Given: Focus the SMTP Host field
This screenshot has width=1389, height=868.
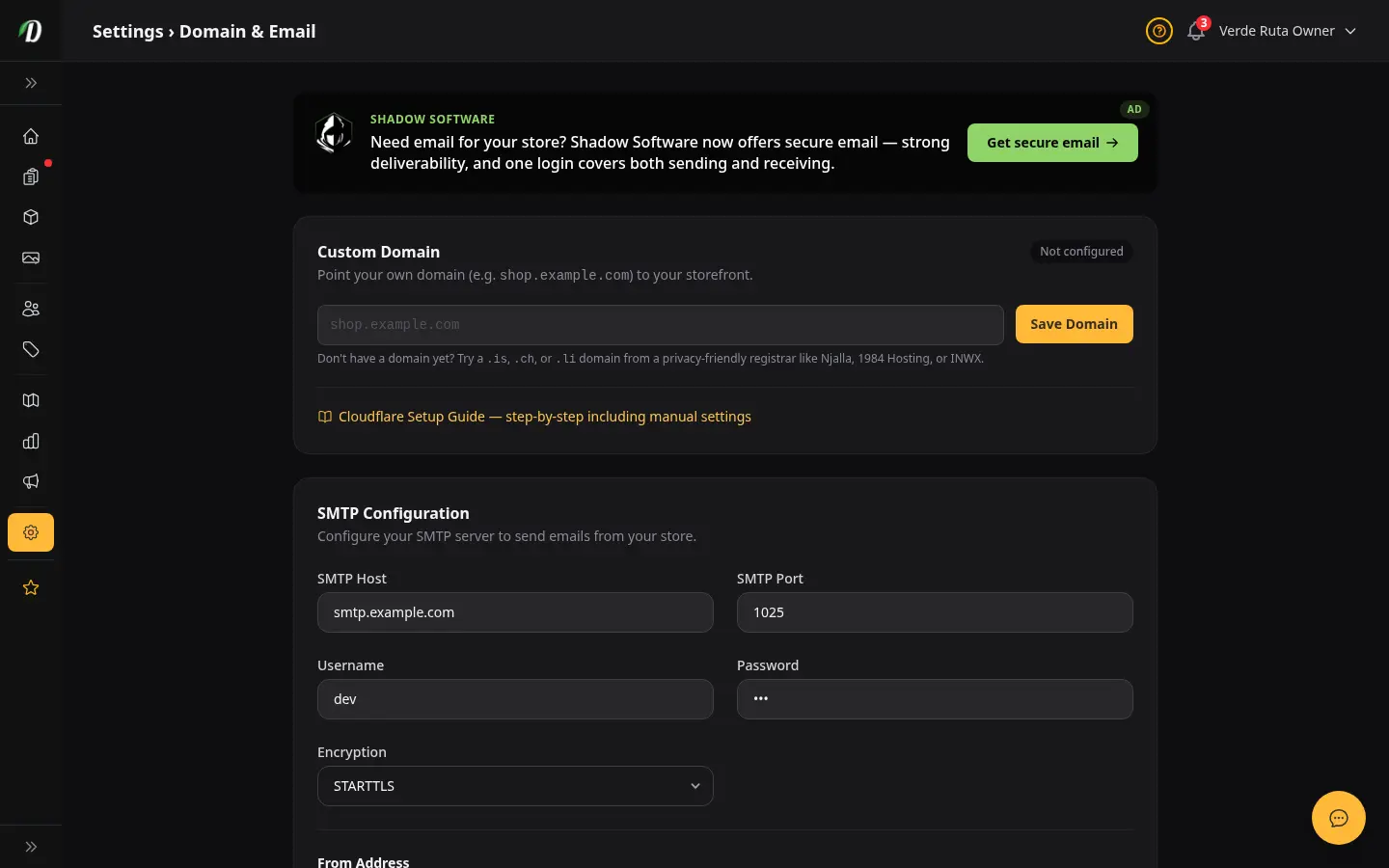Looking at the screenshot, I should pos(515,612).
